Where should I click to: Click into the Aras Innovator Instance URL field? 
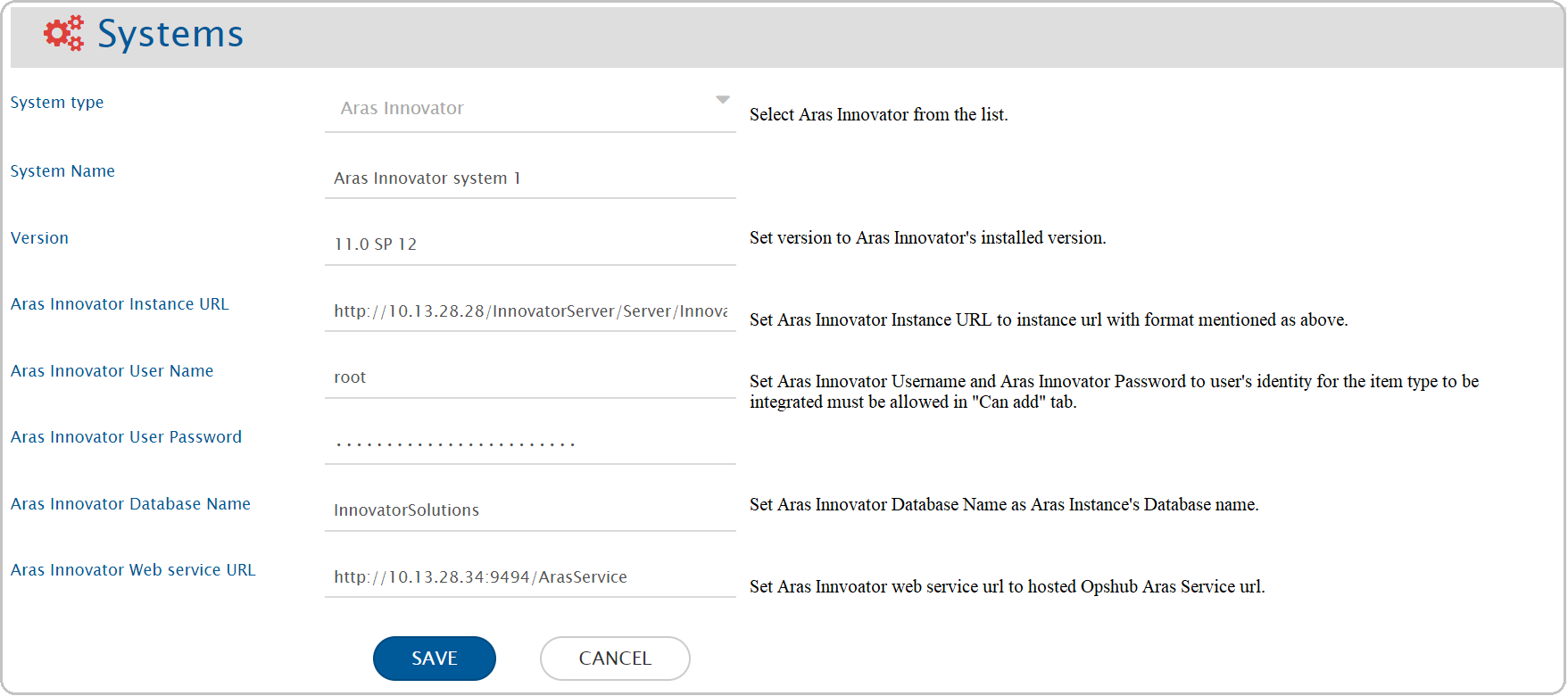[x=530, y=311]
